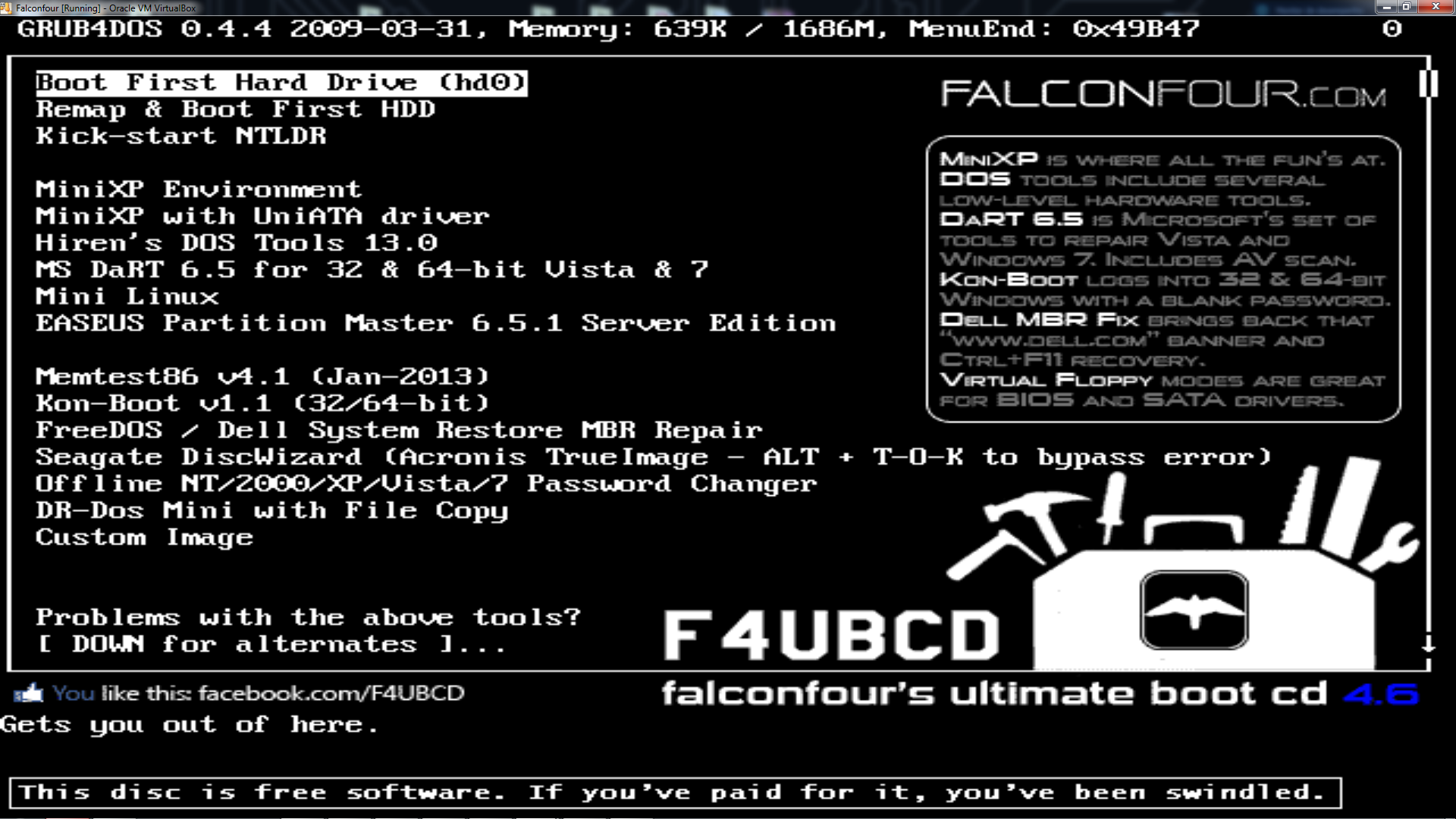Expand DOWN for alternates section

pos(271,644)
